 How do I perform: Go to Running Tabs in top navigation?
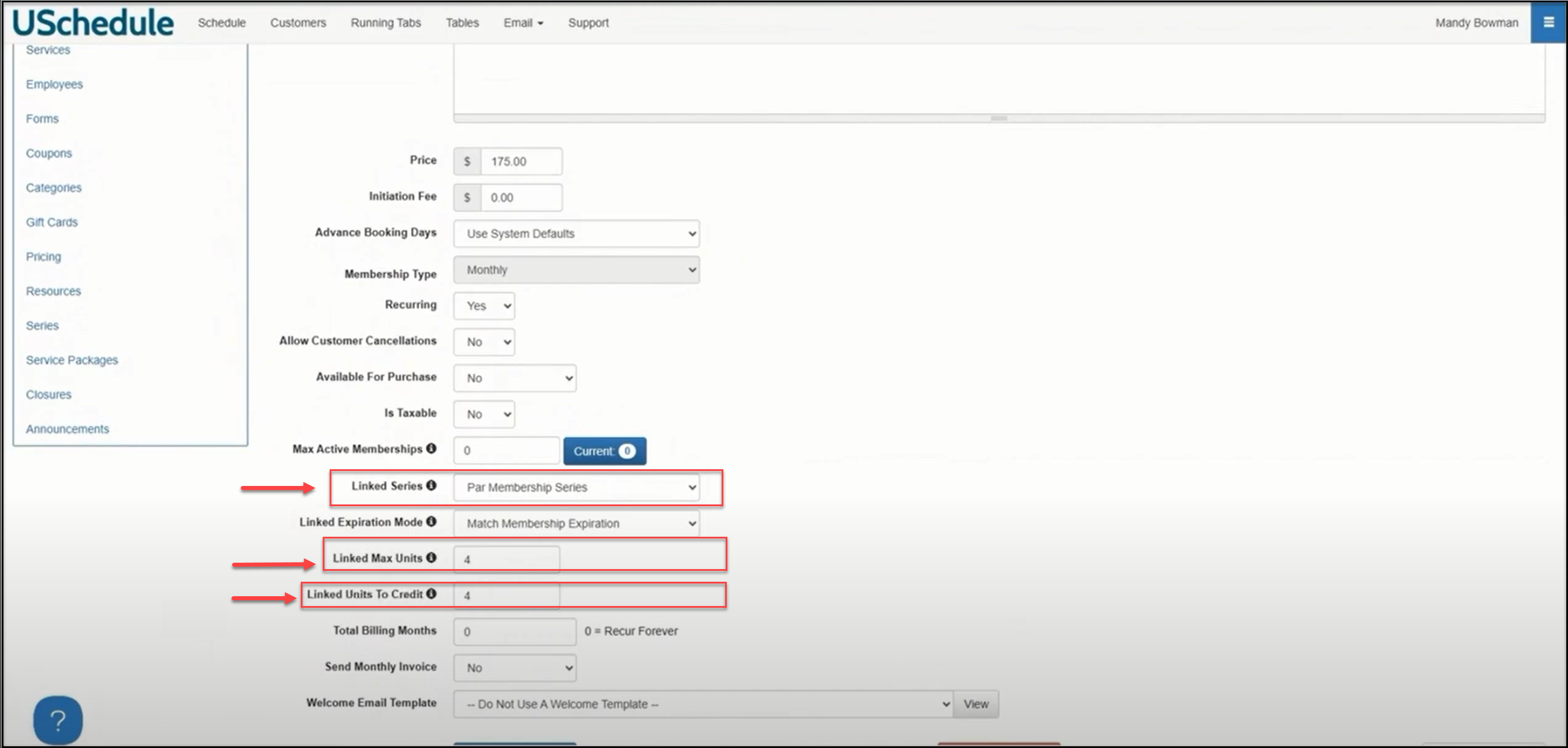point(385,23)
